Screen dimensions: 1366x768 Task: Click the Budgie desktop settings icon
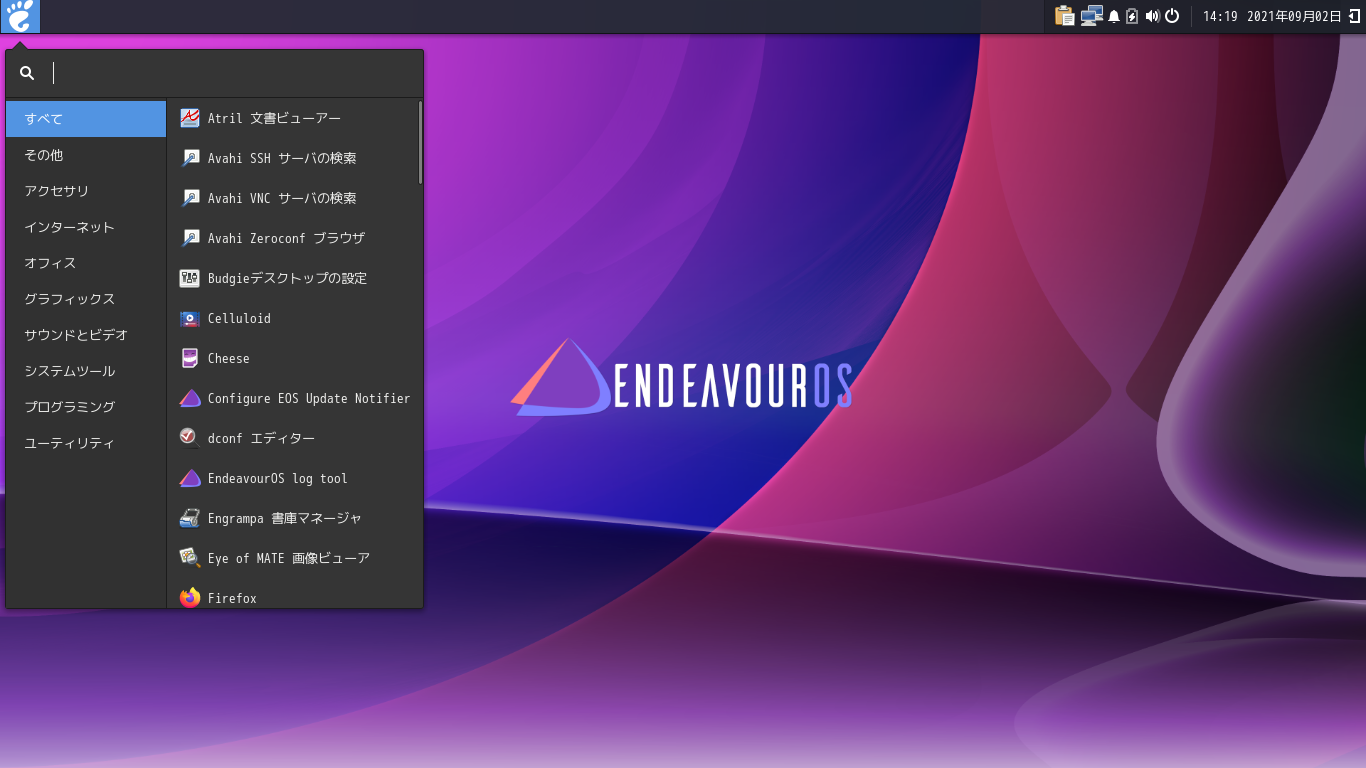pos(190,278)
